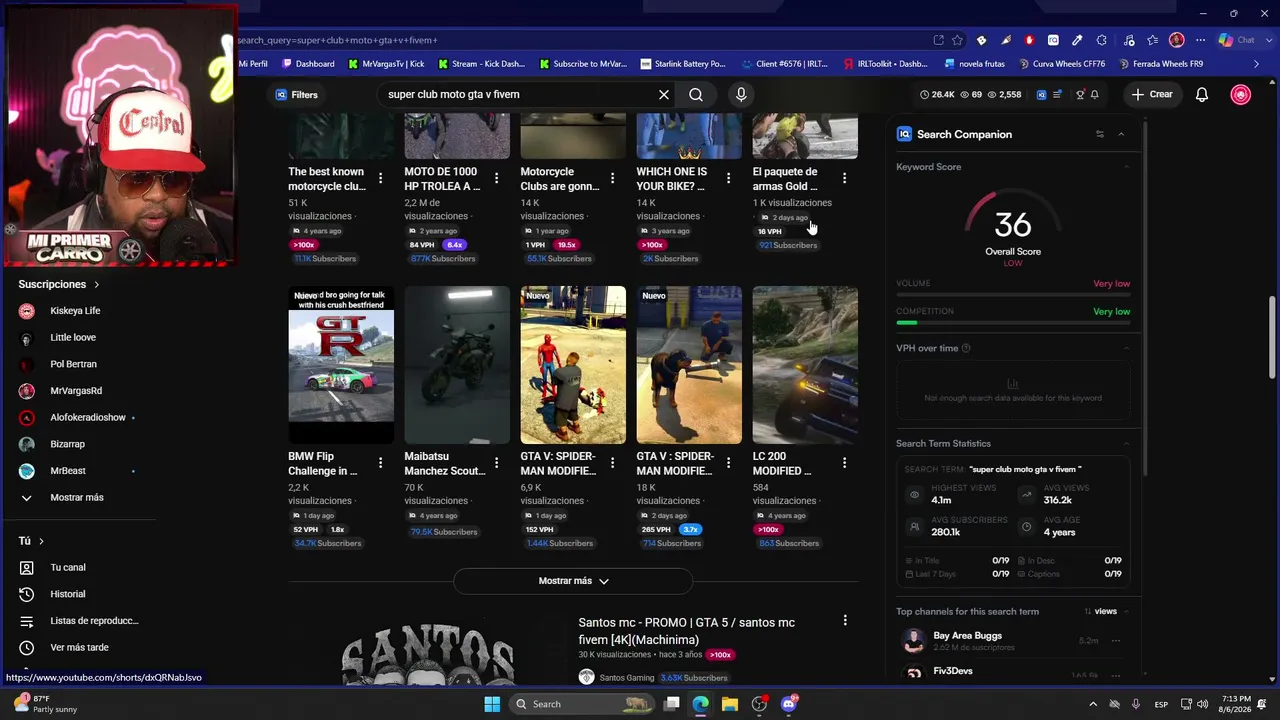Open the Copilot Chat button
Screen dimensions: 1280x720
click(x=1237, y=40)
